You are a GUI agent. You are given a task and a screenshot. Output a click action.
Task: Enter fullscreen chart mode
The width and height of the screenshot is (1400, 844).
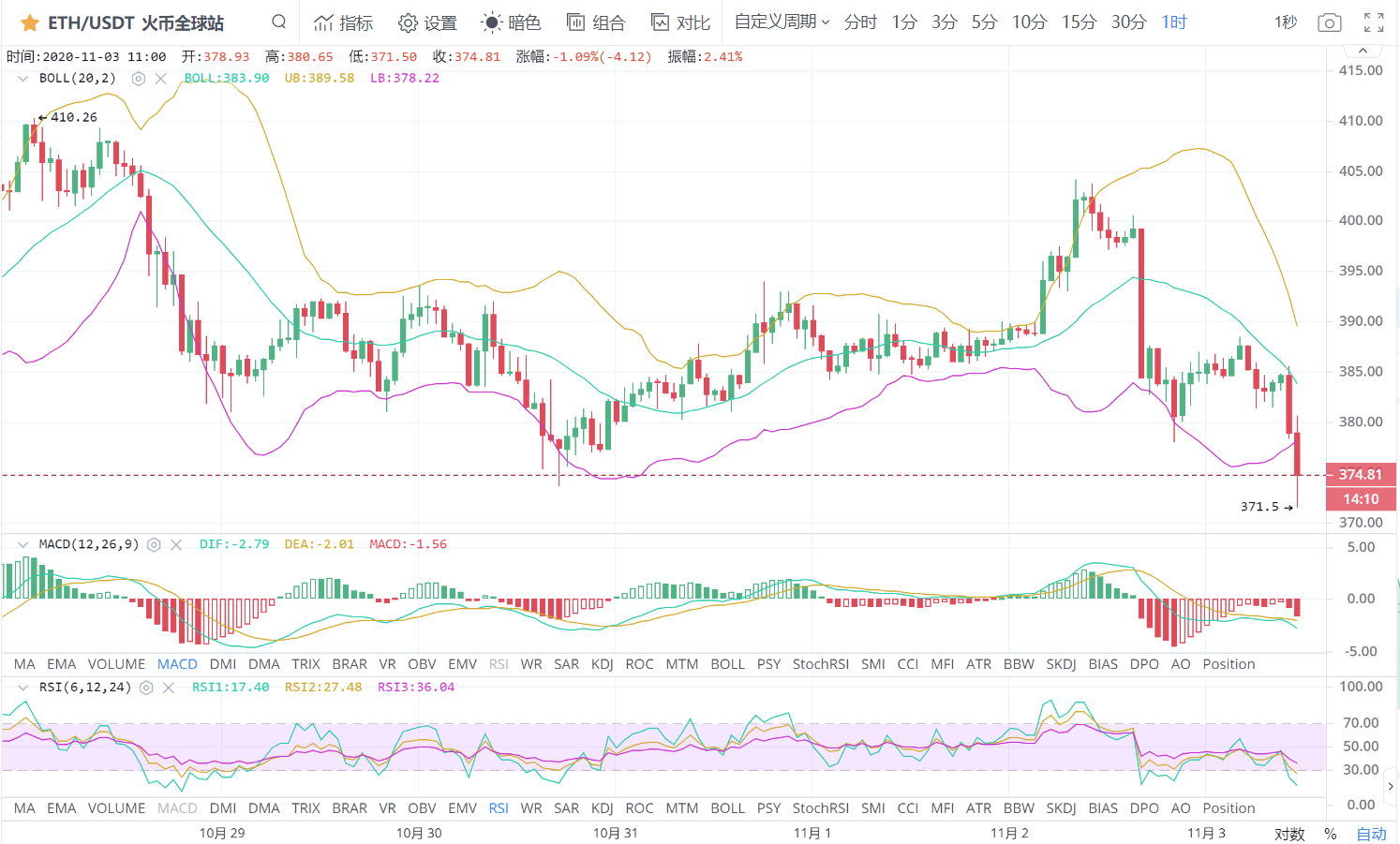point(1374,22)
